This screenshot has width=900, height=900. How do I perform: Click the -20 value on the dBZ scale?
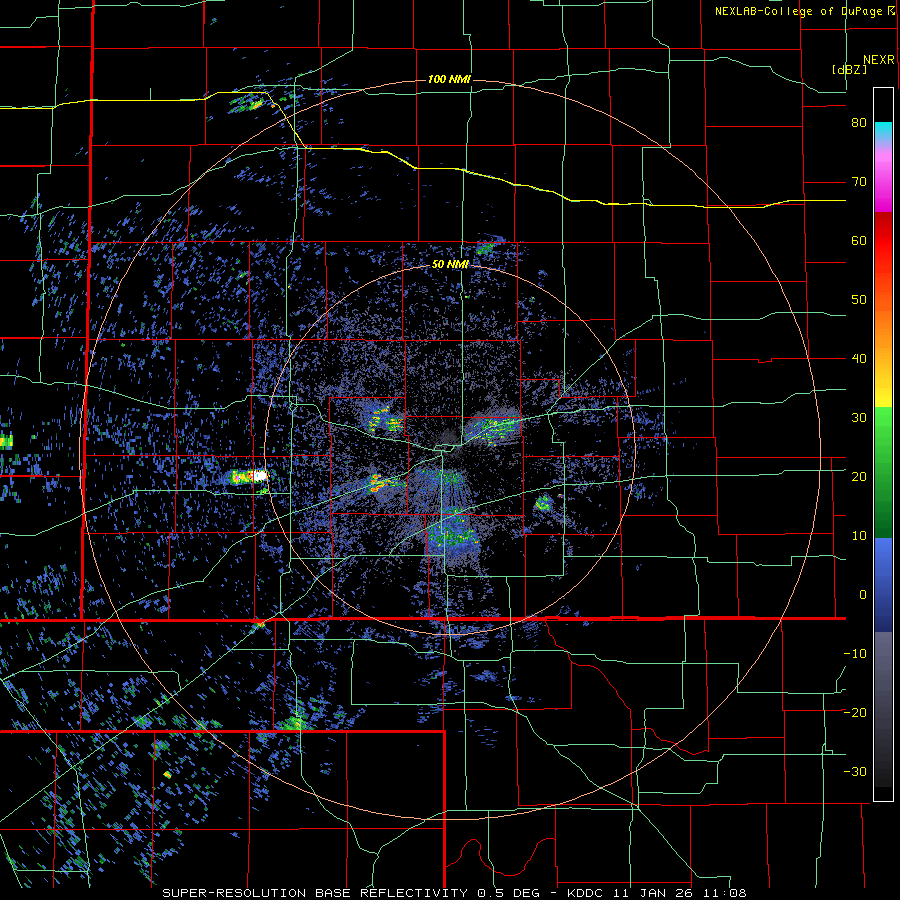pos(855,713)
